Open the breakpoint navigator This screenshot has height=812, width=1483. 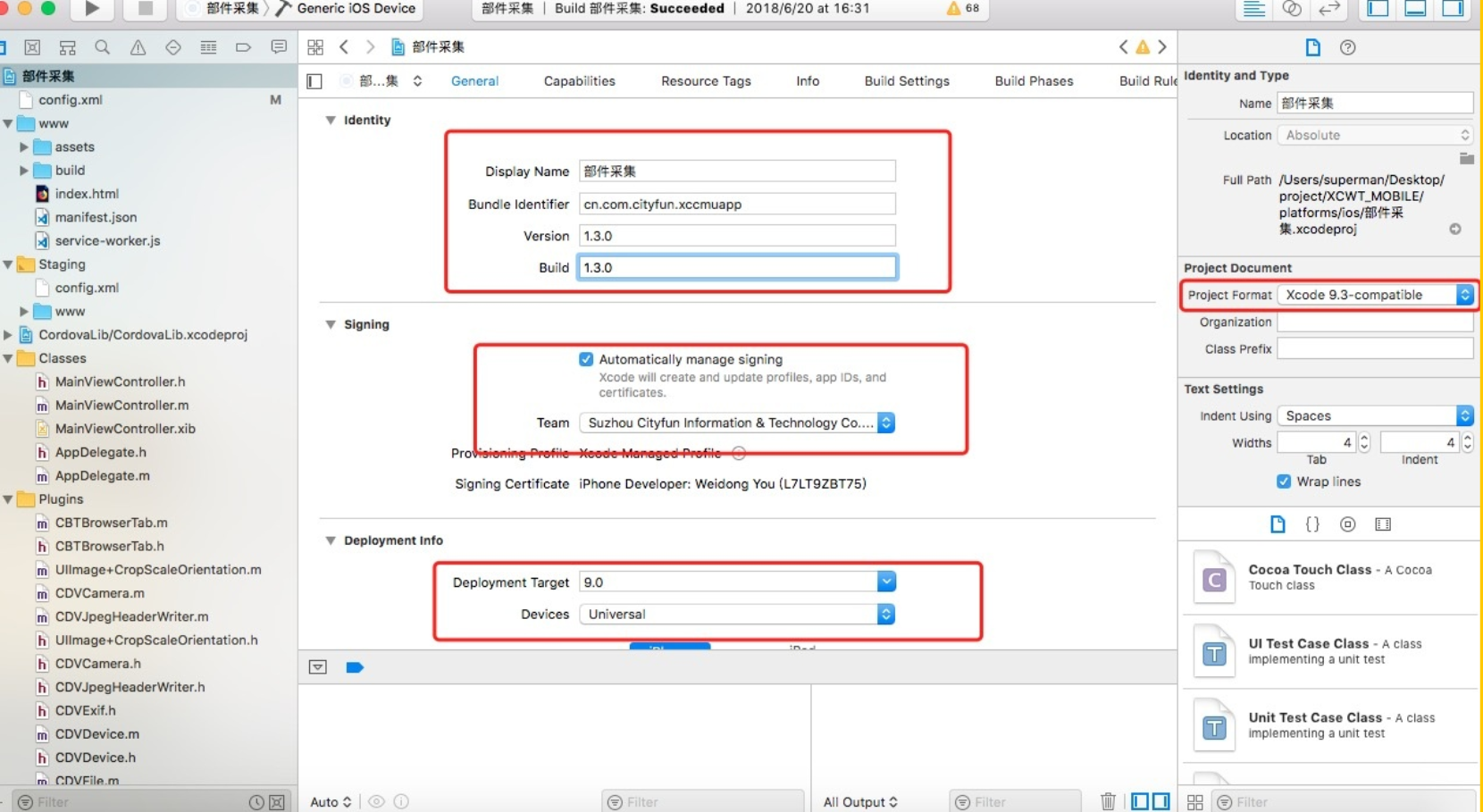243,47
